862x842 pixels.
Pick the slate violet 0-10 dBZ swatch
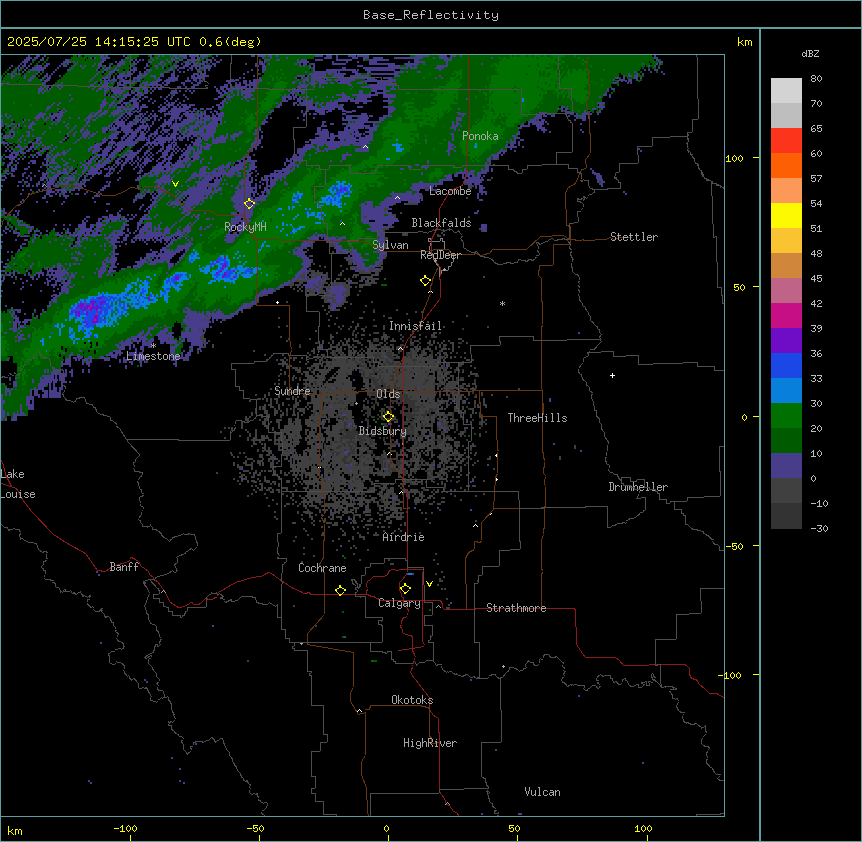point(786,465)
